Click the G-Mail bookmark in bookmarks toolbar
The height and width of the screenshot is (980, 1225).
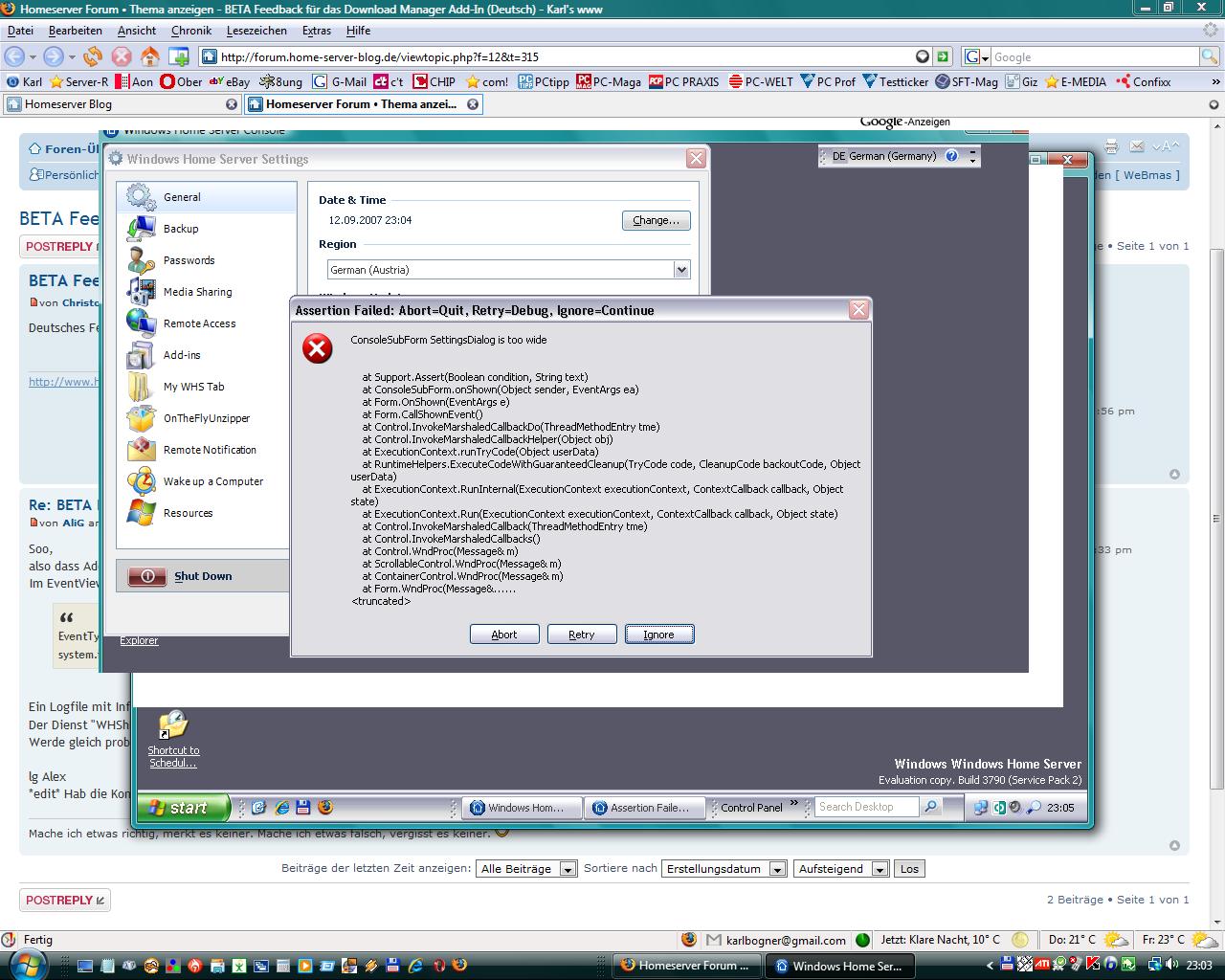click(x=340, y=81)
